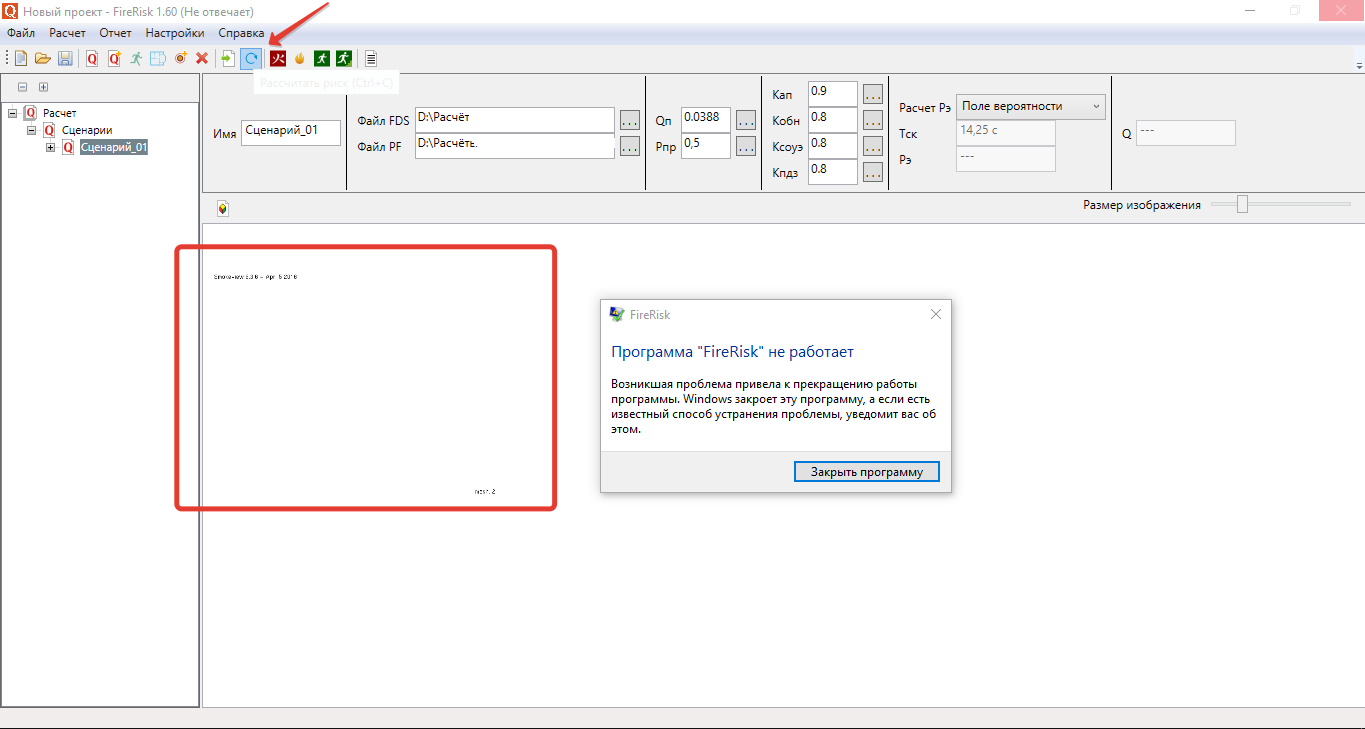Open the report with the lined document icon
This screenshot has height=729, width=1365.
[371, 58]
